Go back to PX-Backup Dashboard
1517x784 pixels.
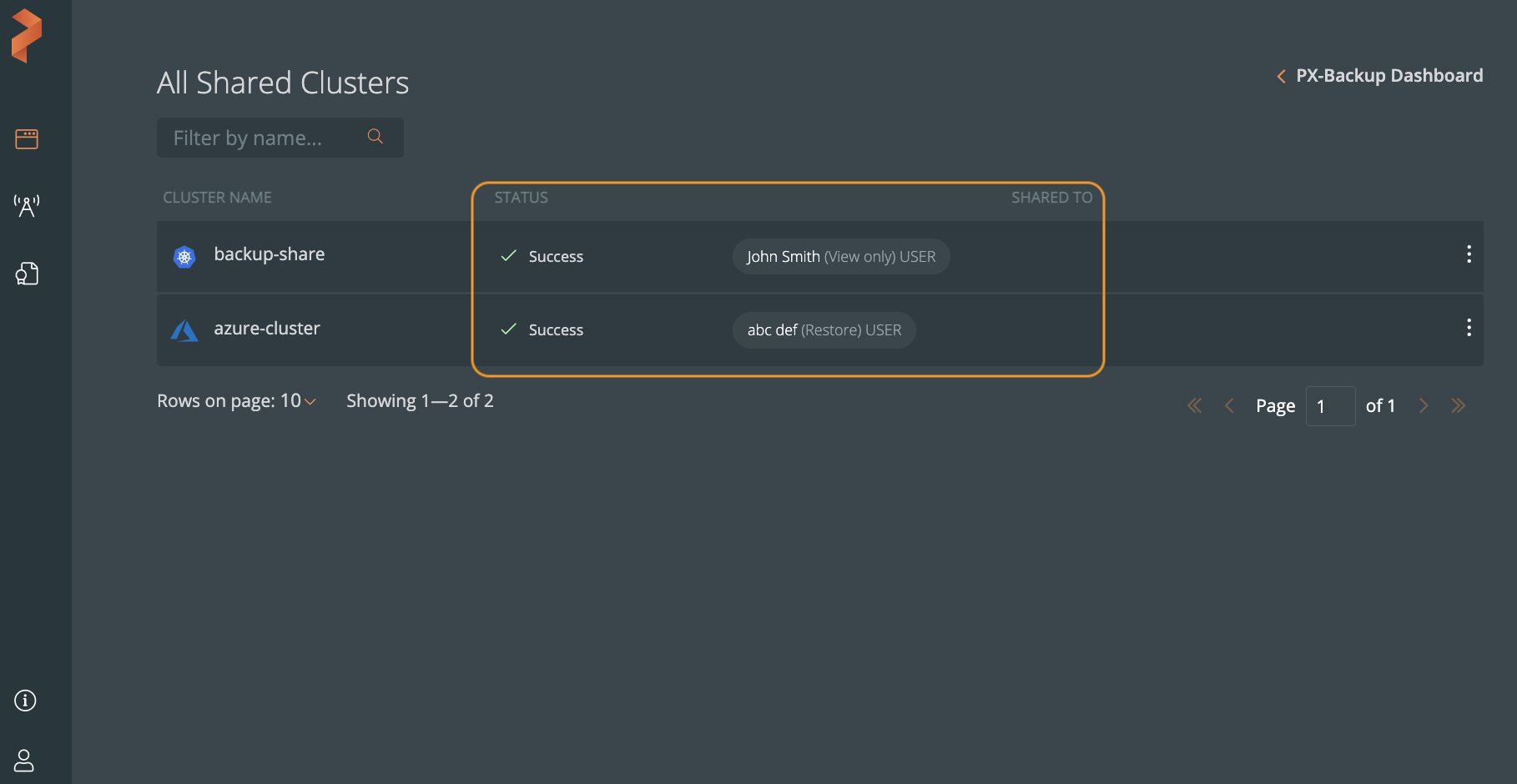pos(1380,76)
